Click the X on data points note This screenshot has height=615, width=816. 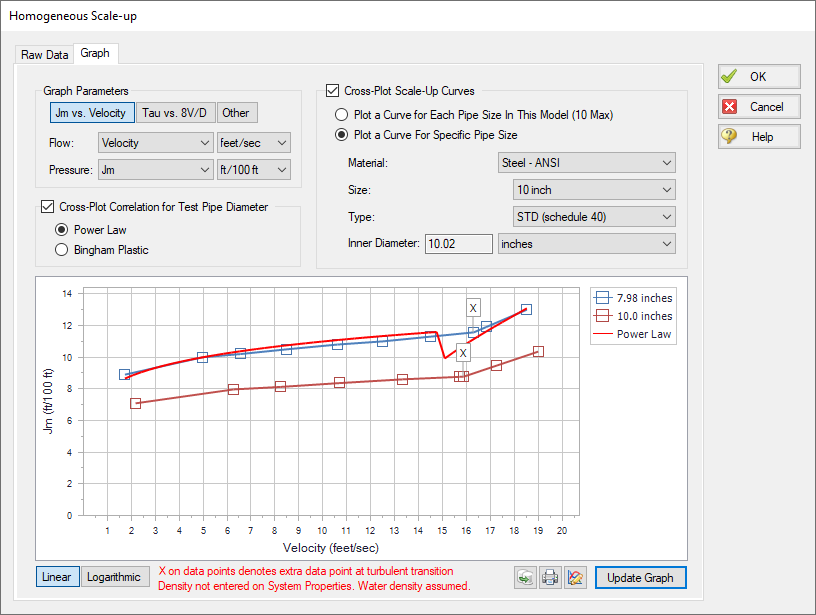pyautogui.click(x=305, y=571)
